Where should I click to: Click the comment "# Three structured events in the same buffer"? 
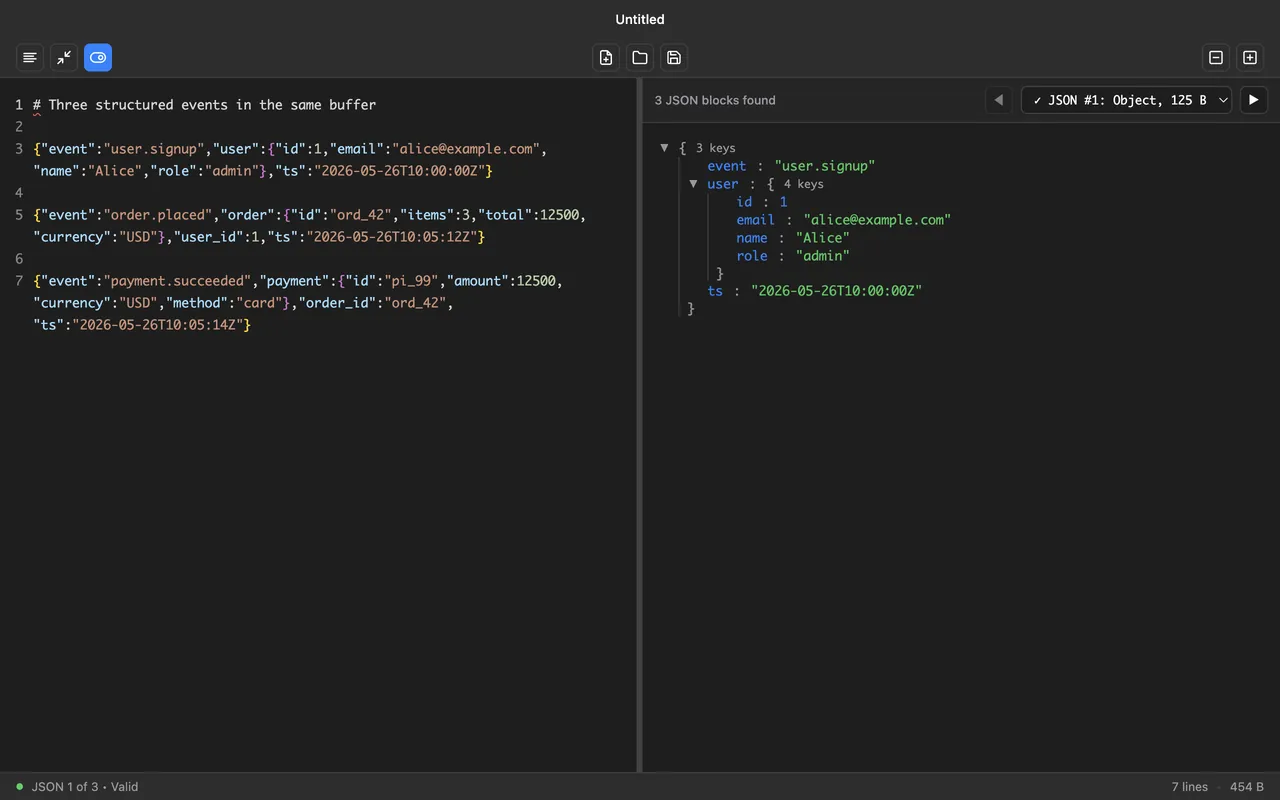coord(205,105)
